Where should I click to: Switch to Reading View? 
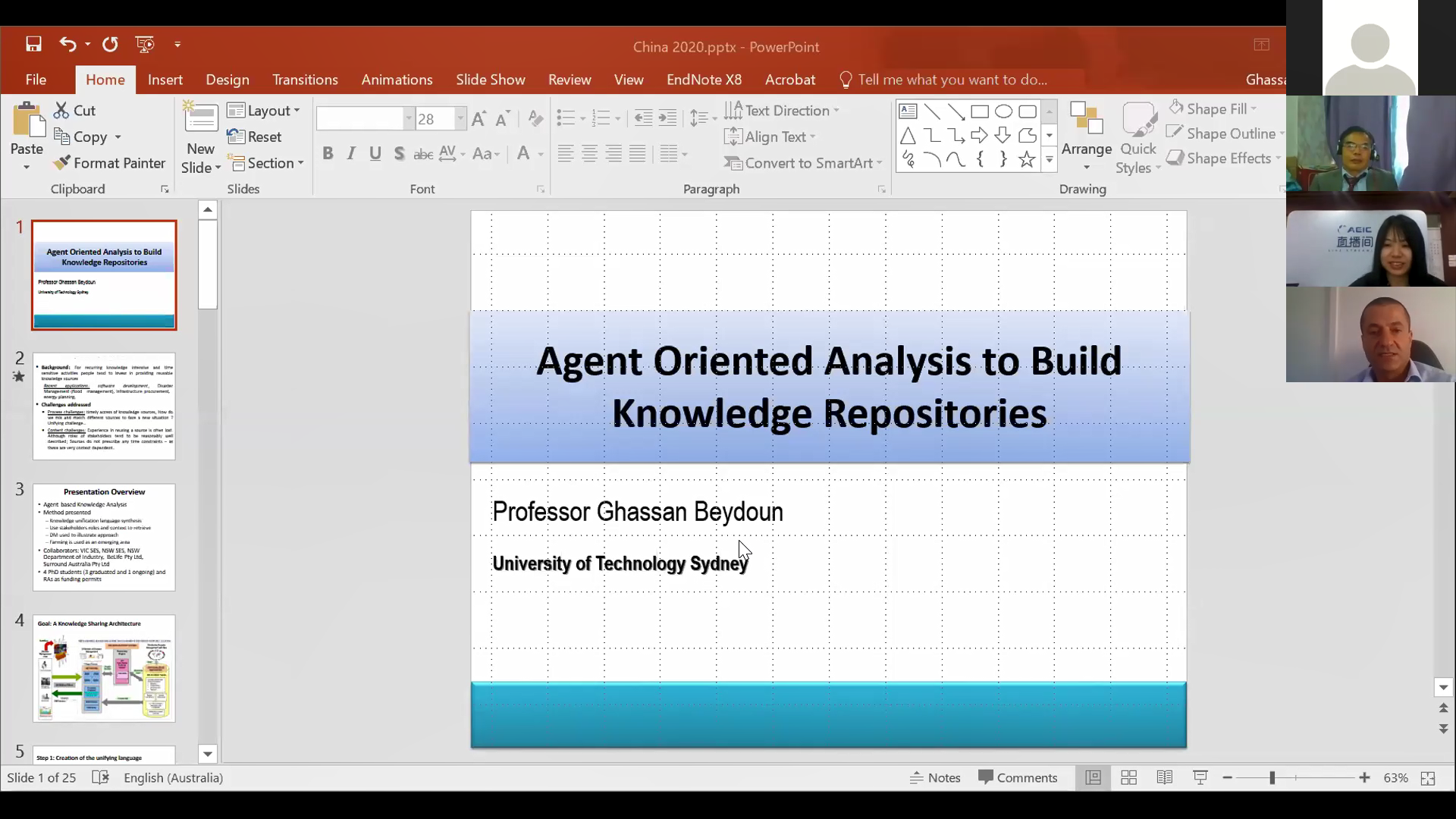point(1165,777)
